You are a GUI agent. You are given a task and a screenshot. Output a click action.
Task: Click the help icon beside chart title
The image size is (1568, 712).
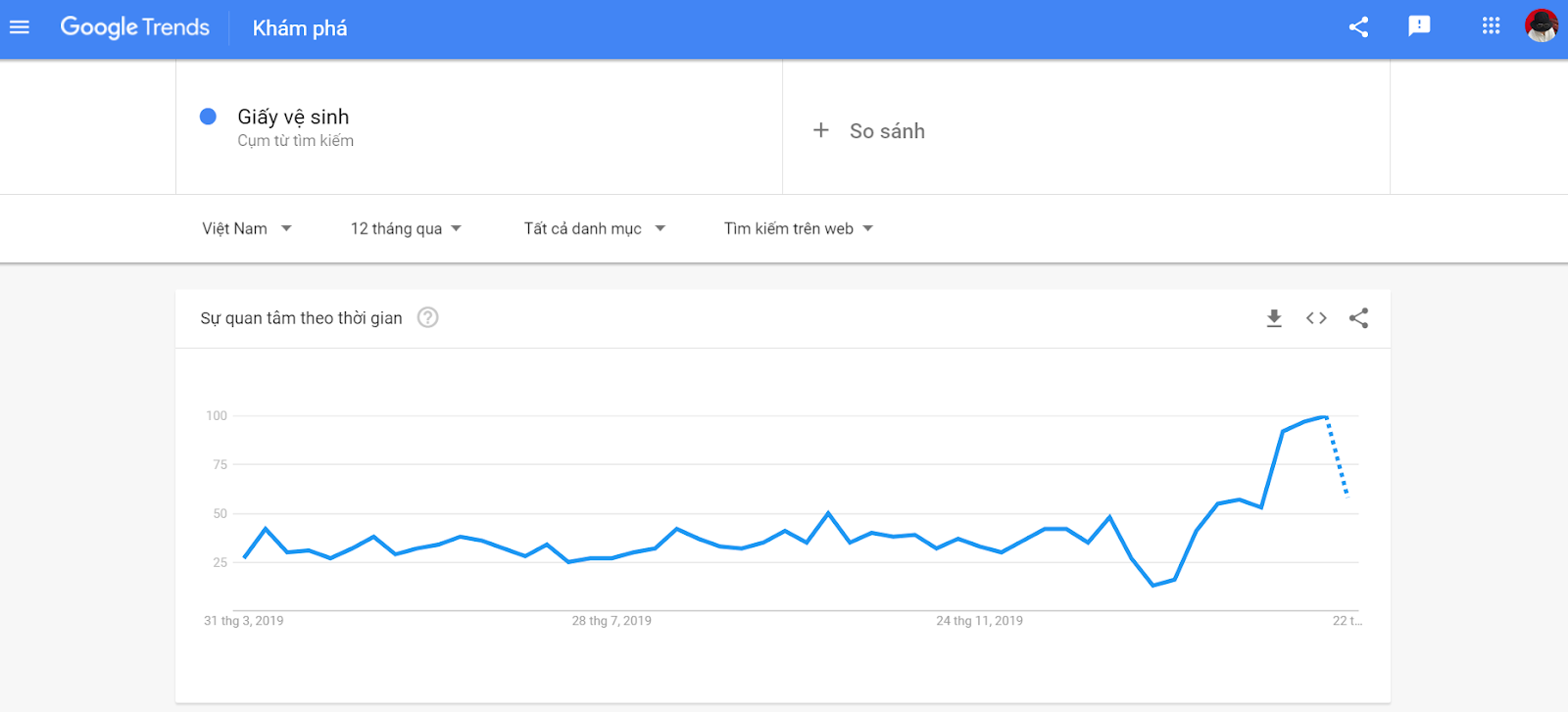pyautogui.click(x=427, y=317)
